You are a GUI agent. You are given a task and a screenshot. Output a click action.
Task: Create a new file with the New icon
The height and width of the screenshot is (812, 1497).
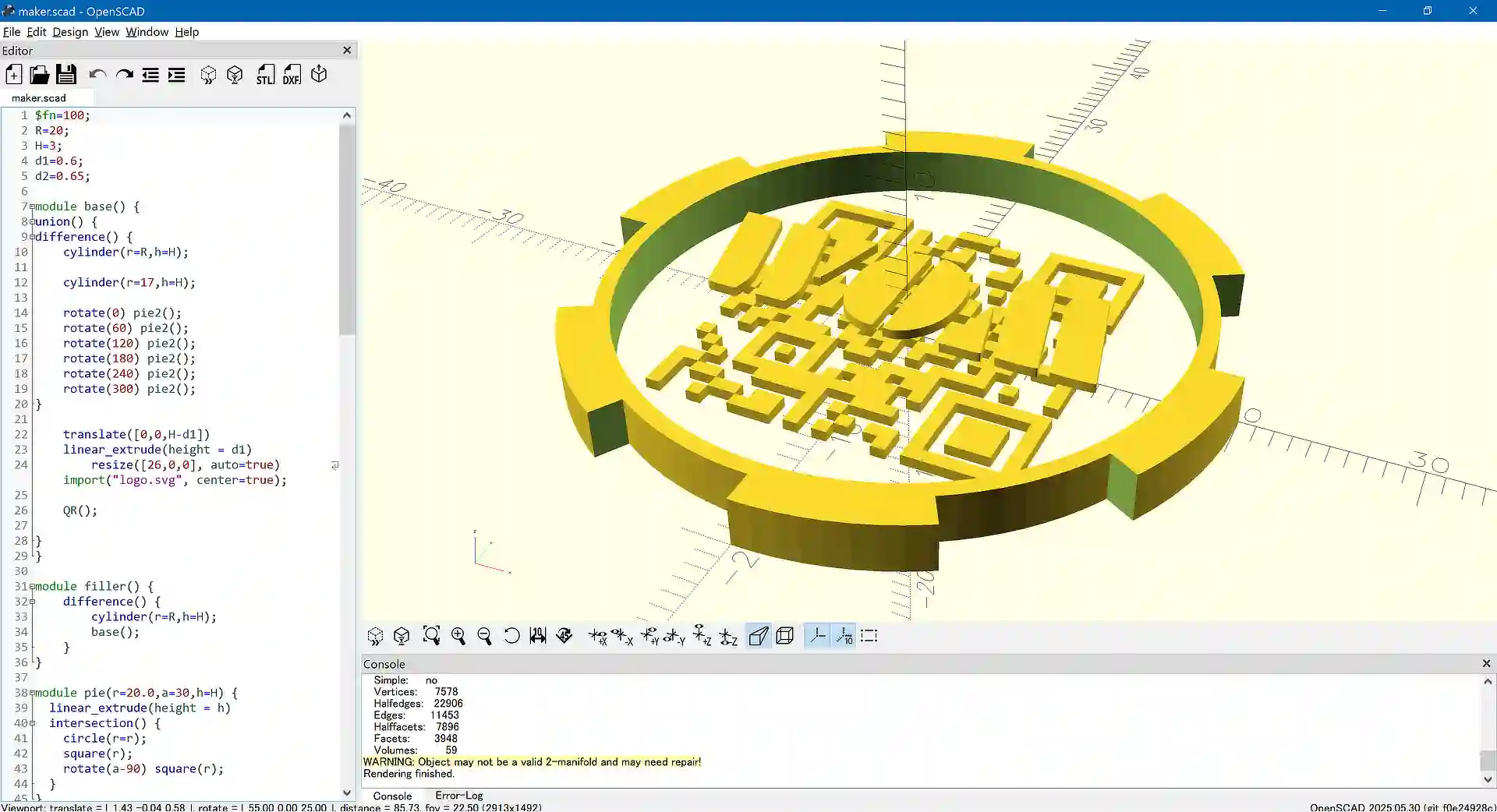tap(14, 75)
